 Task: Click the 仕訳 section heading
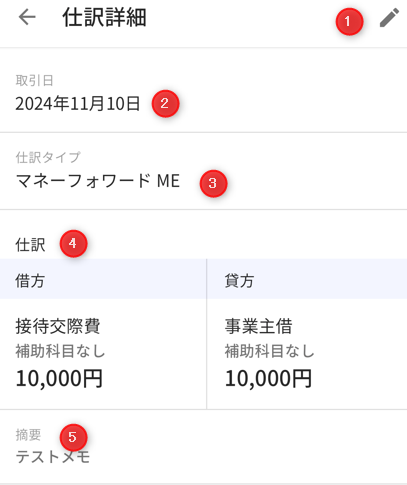click(x=30, y=245)
